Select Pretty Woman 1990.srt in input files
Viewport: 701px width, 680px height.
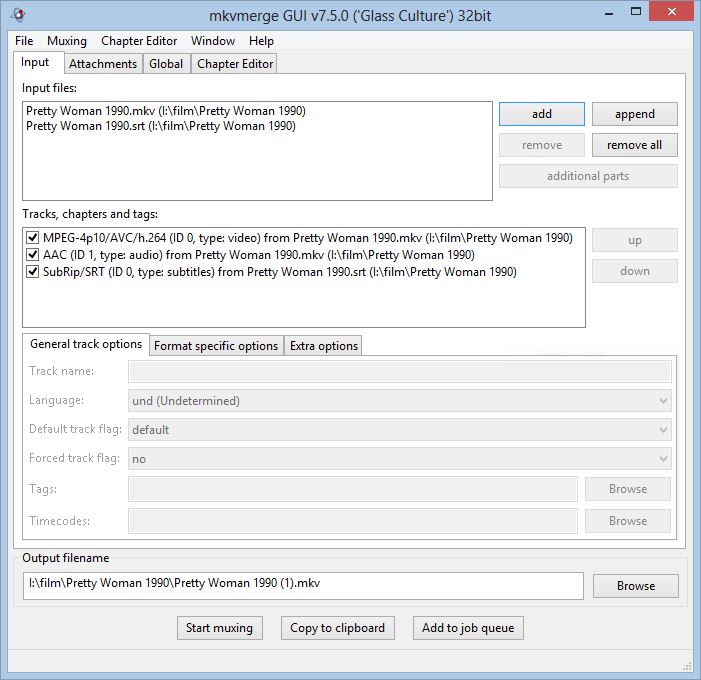[x=161, y=126]
